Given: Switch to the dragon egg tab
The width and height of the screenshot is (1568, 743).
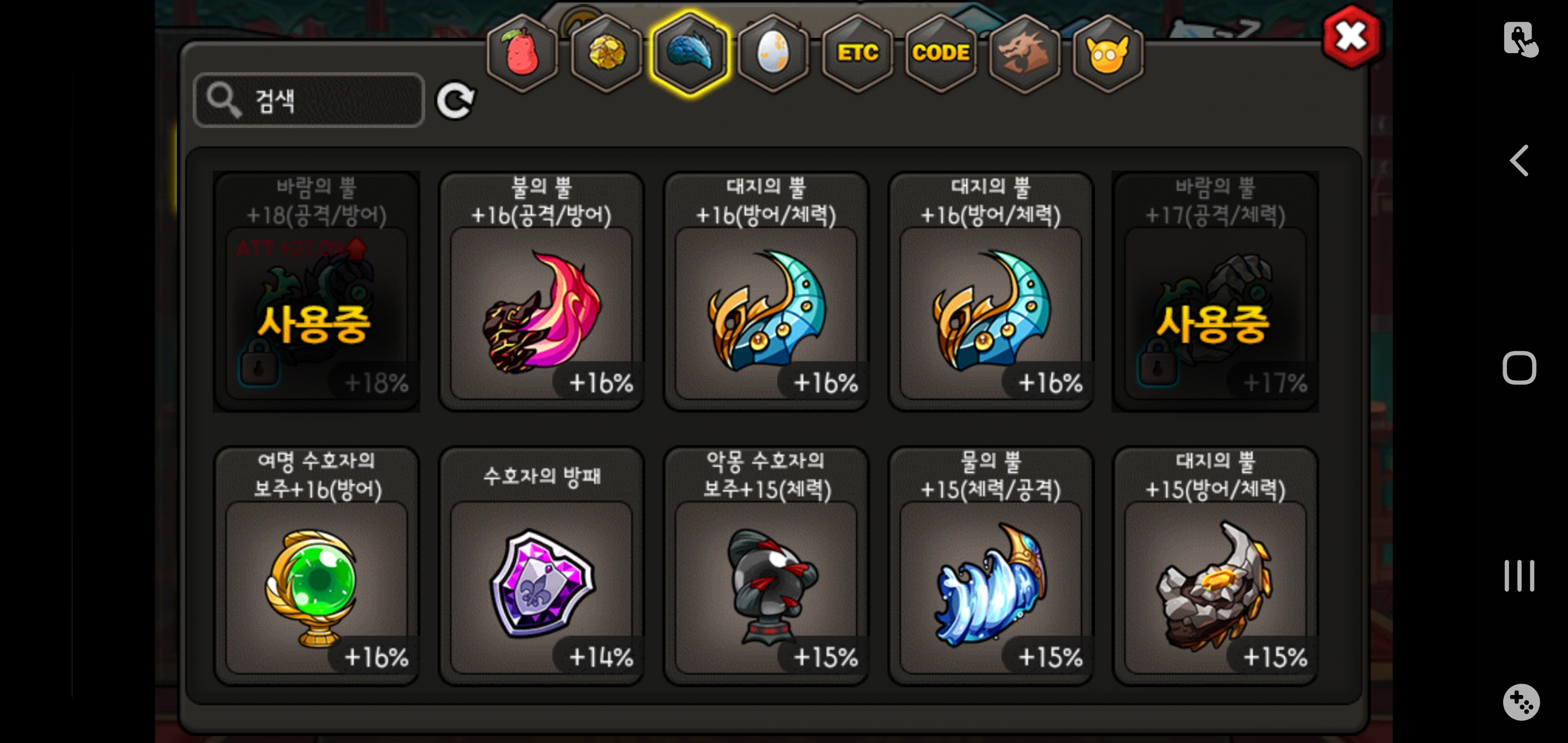Looking at the screenshot, I should click(773, 54).
